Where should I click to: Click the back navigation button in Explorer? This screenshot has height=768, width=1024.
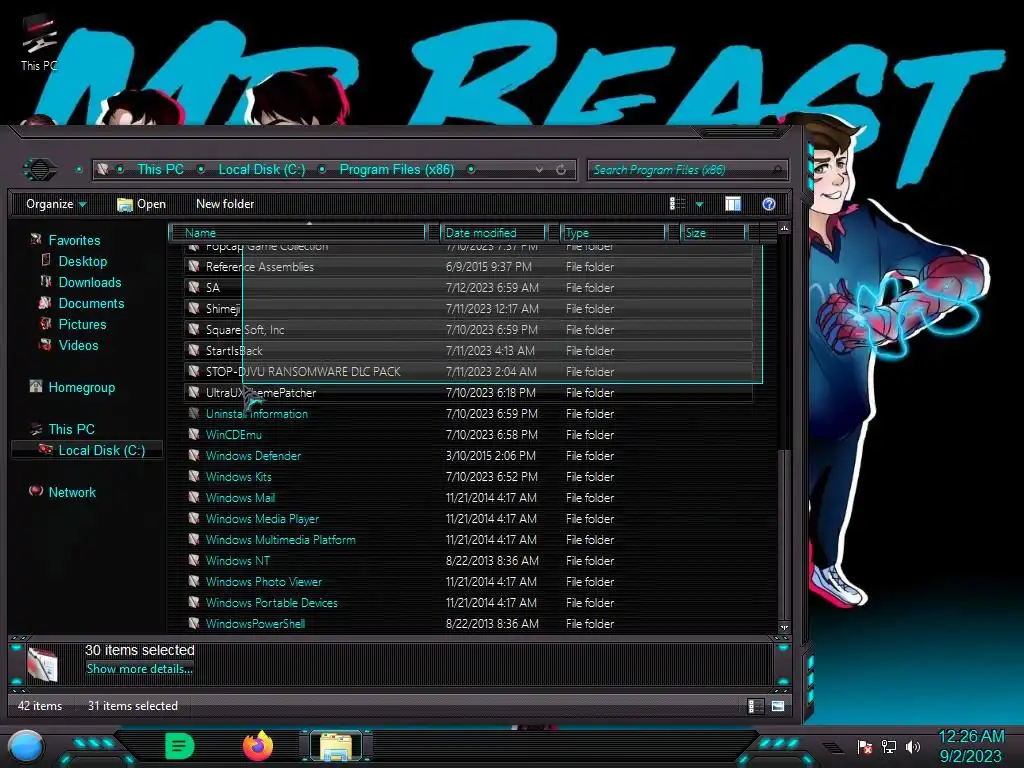(x=40, y=170)
